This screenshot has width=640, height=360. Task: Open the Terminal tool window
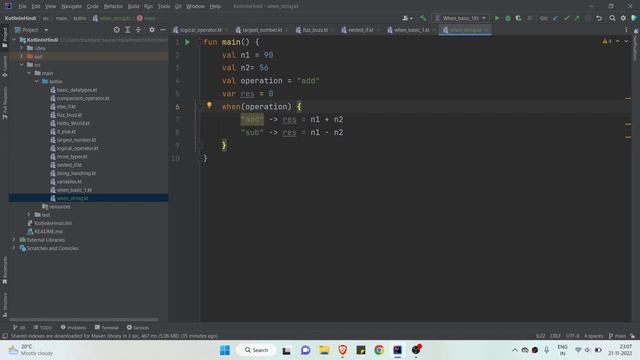107,327
